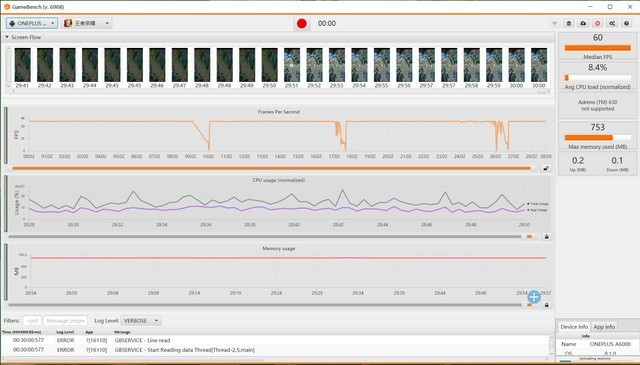Open help via the question mark icon
This screenshot has height=365, width=640.
[627, 24]
